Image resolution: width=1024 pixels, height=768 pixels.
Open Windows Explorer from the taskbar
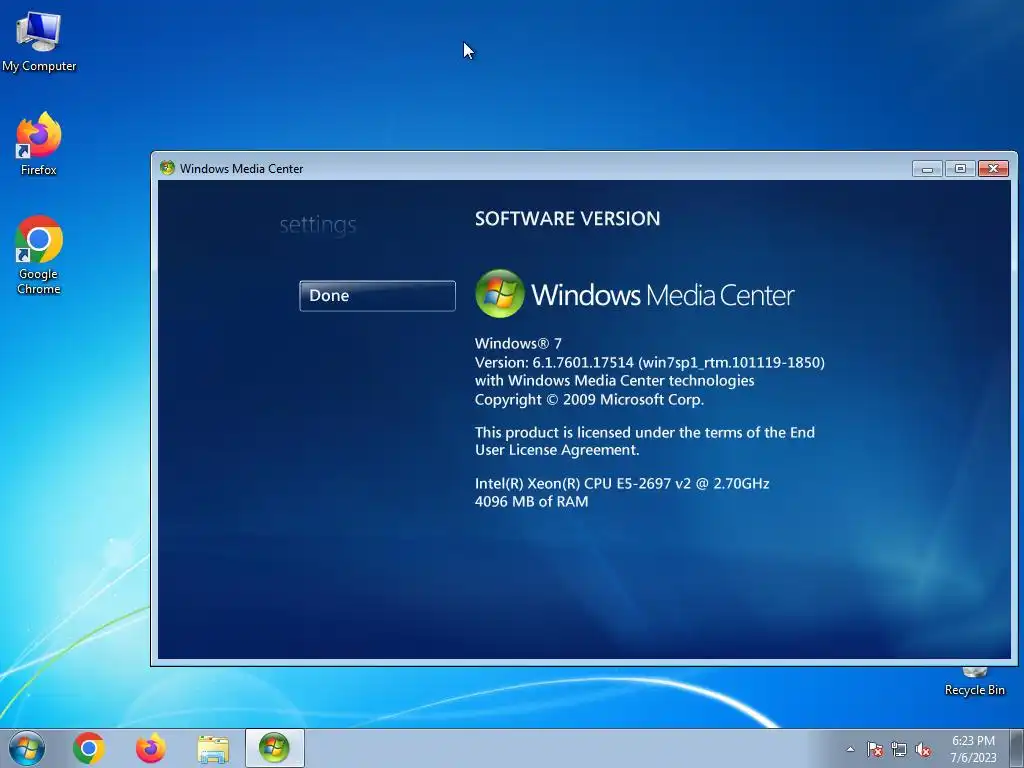coord(213,749)
